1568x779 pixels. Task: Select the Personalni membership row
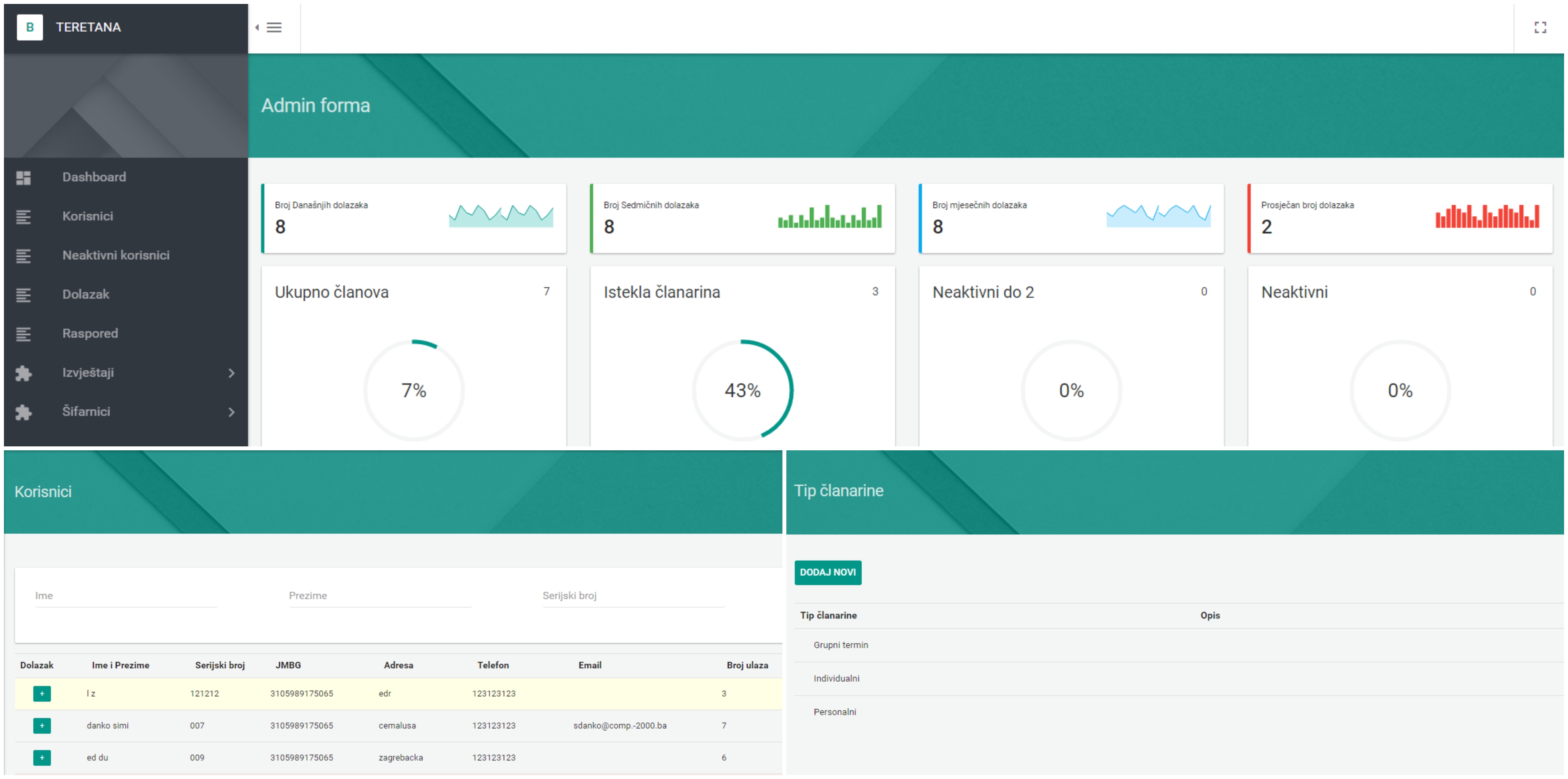[x=1179, y=713]
